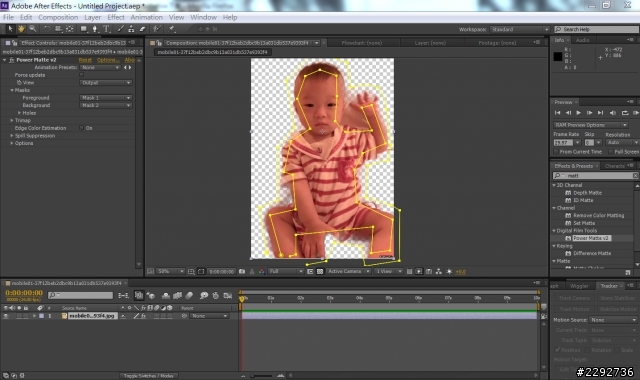
Task: Open composition flowchart icon in viewer
Action: coord(439,271)
